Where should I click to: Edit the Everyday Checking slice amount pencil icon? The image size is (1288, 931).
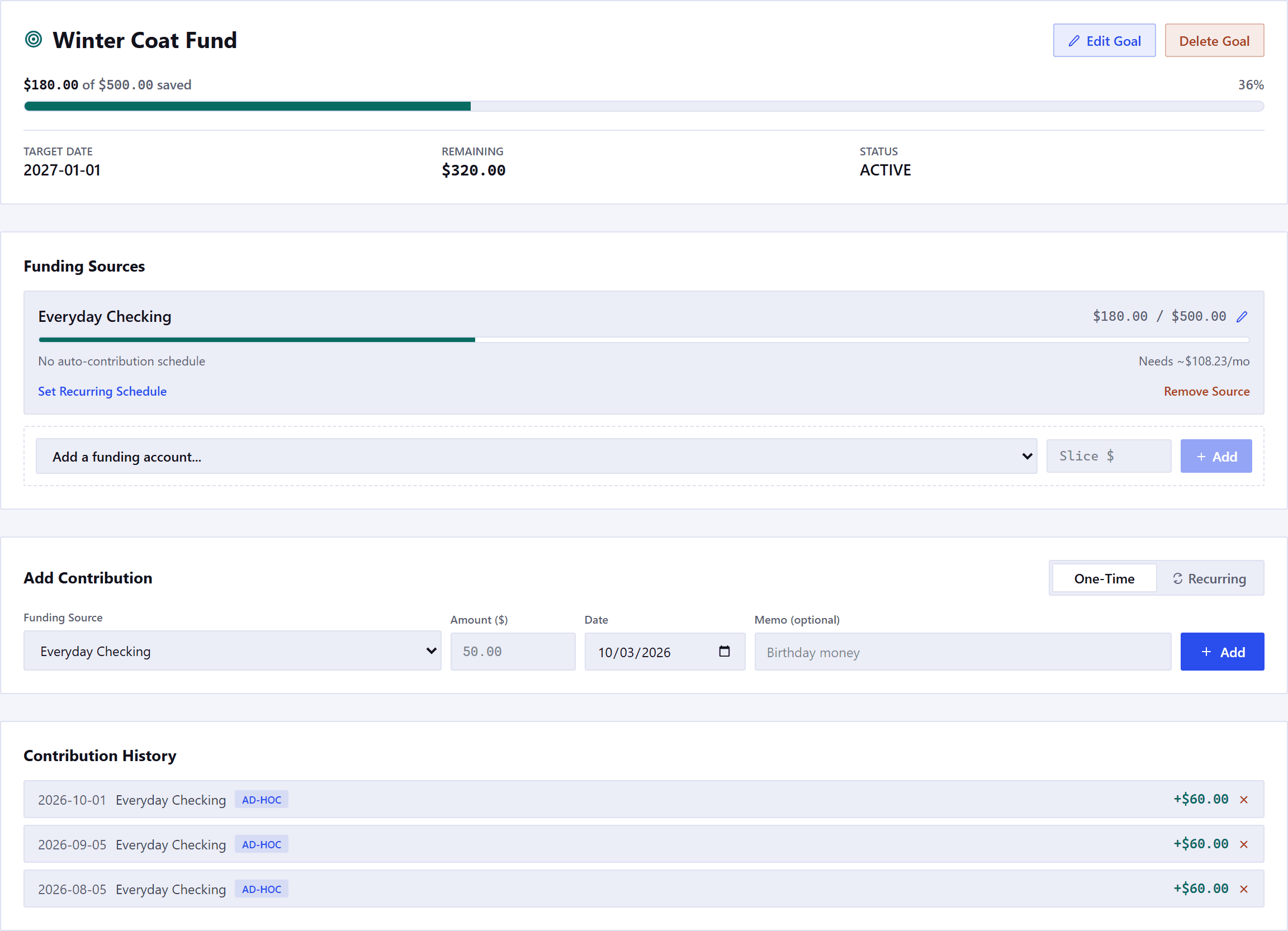[x=1242, y=317]
